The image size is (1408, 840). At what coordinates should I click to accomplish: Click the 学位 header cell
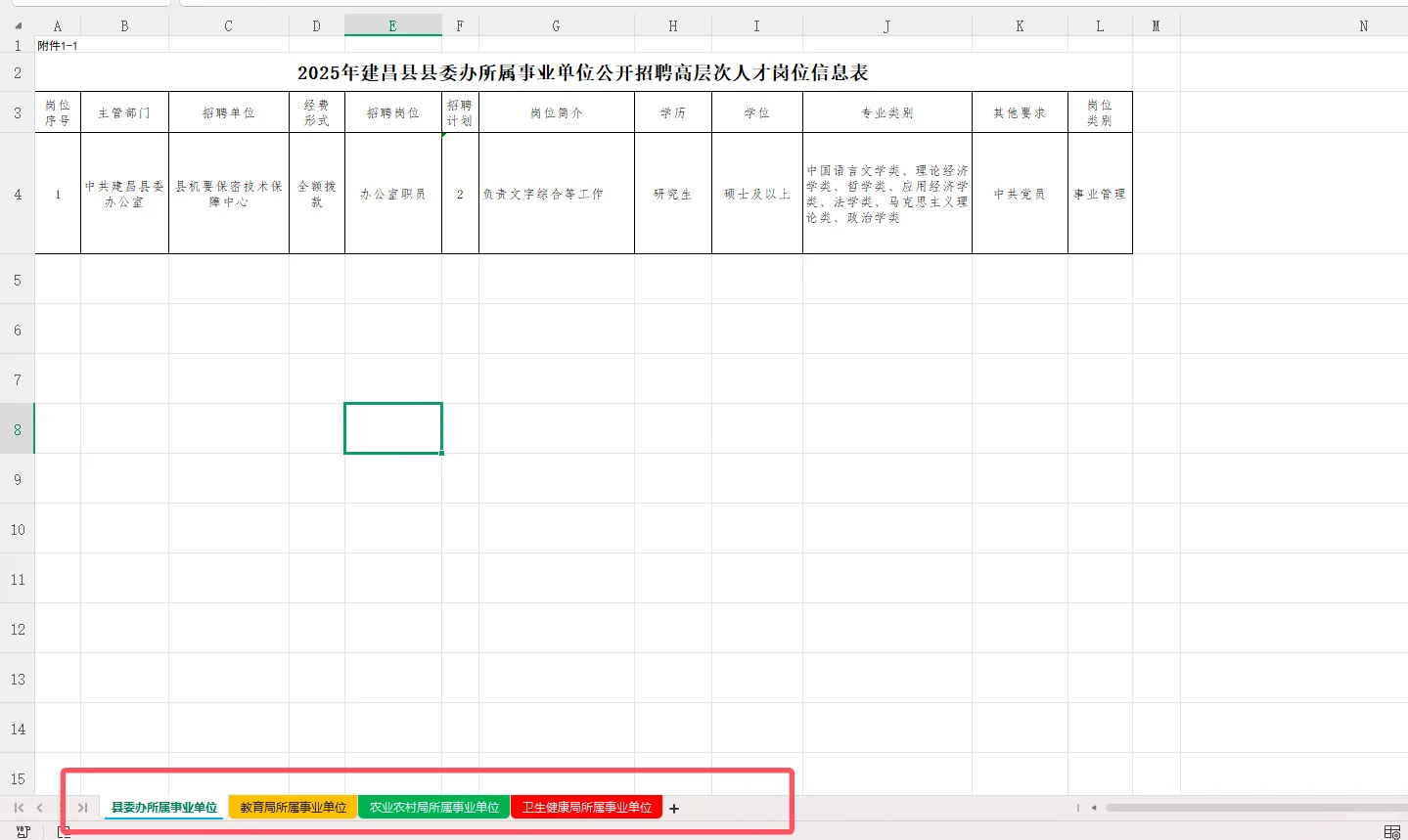(757, 112)
